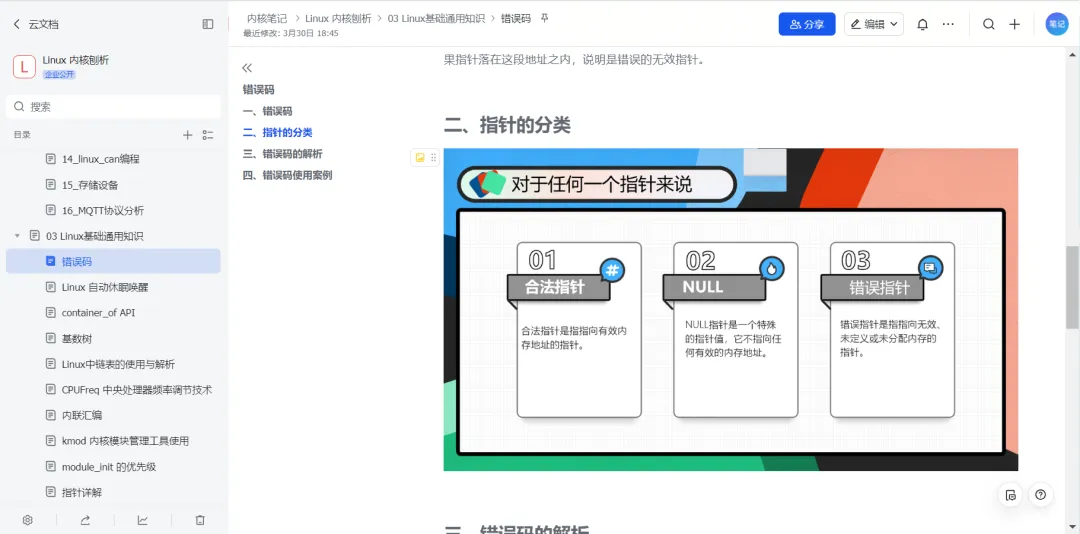The image size is (1080, 534).
Task: Open kmod 内核模块管理工具使用 document
Action: 125,440
